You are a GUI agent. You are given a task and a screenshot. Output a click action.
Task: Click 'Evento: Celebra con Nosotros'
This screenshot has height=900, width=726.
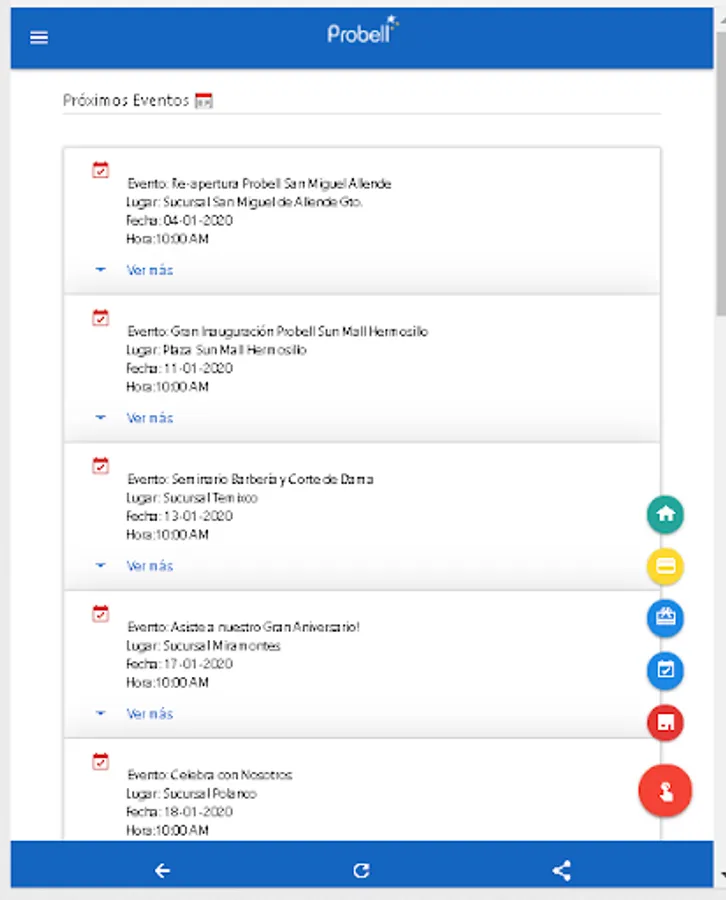[209, 775]
